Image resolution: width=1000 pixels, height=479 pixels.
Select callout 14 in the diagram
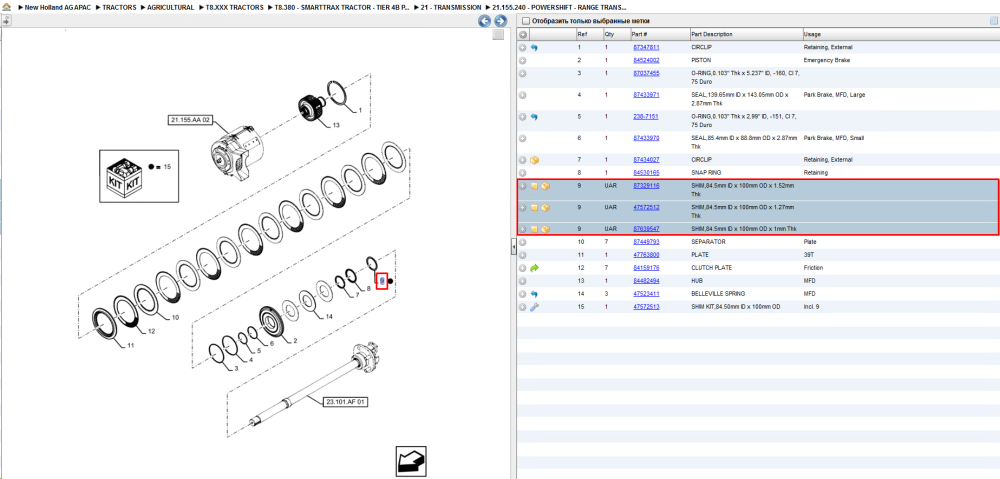tap(329, 316)
